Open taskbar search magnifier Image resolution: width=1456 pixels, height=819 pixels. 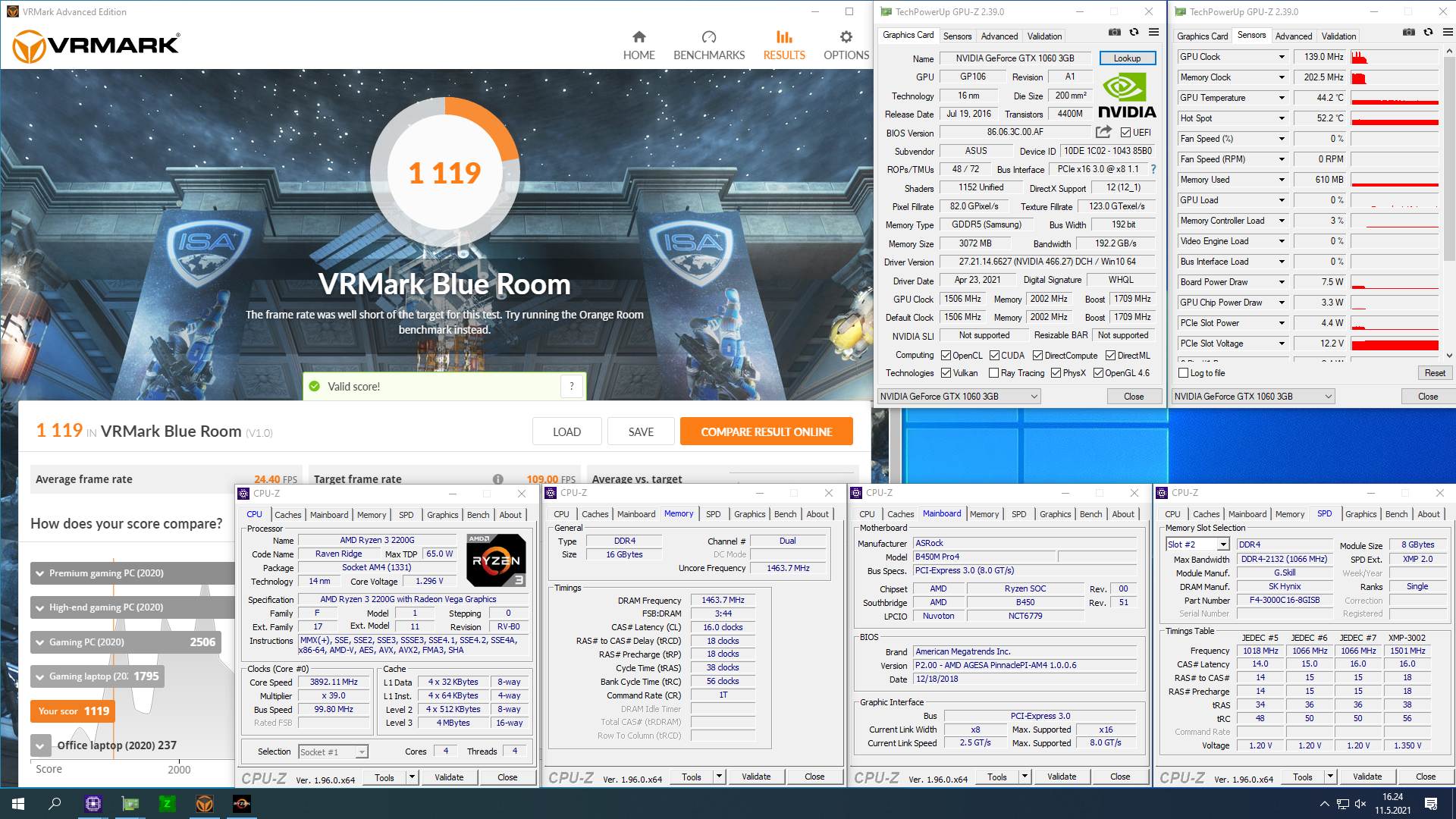point(55,804)
